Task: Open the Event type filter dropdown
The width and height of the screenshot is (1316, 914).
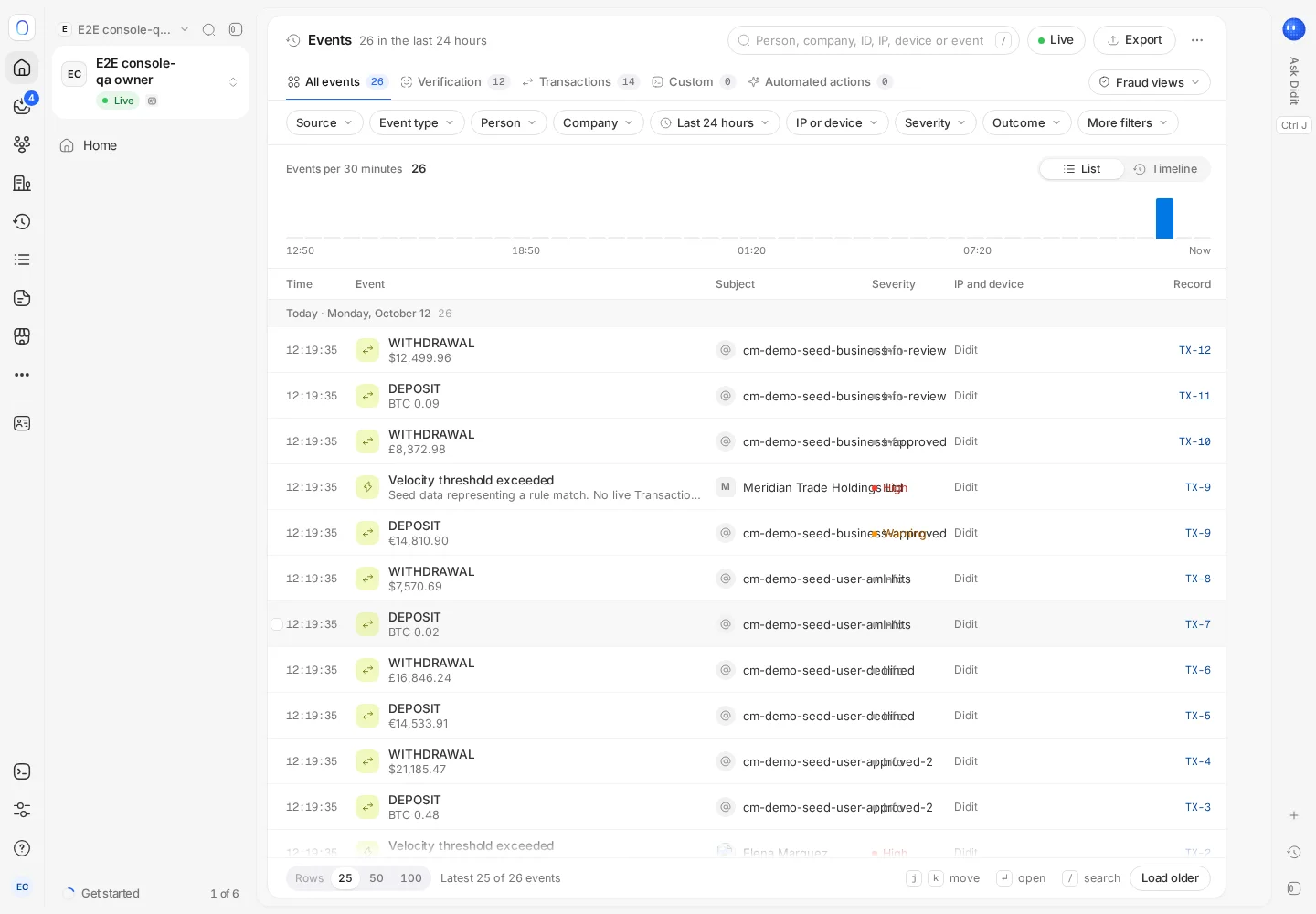Action: point(417,122)
